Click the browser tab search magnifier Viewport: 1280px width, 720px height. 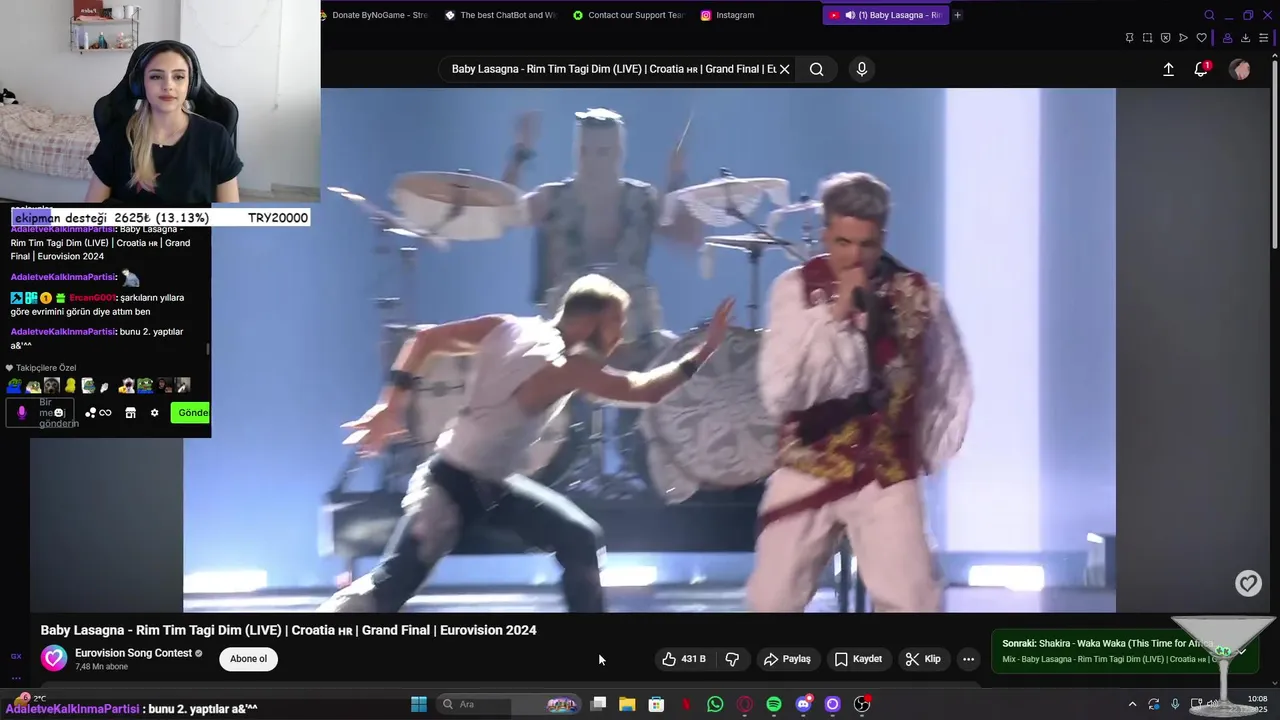point(1209,15)
